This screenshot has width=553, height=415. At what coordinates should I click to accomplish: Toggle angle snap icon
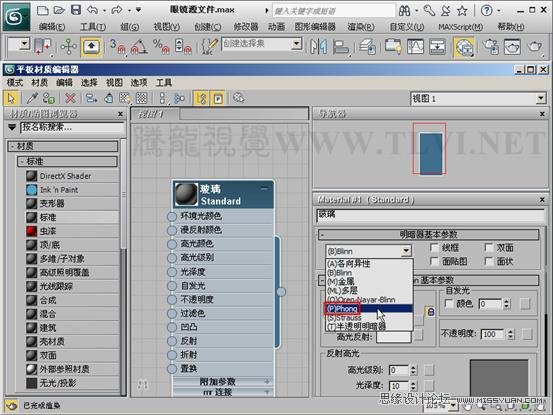click(x=139, y=47)
